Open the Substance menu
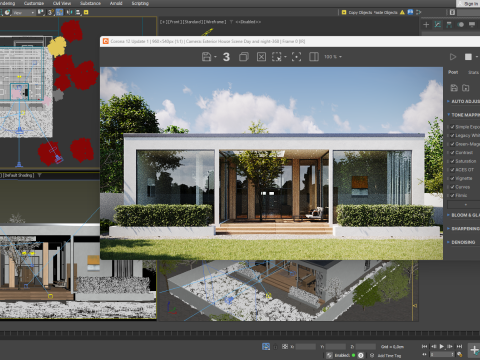Image resolution: width=480 pixels, height=360 pixels. [90, 3]
